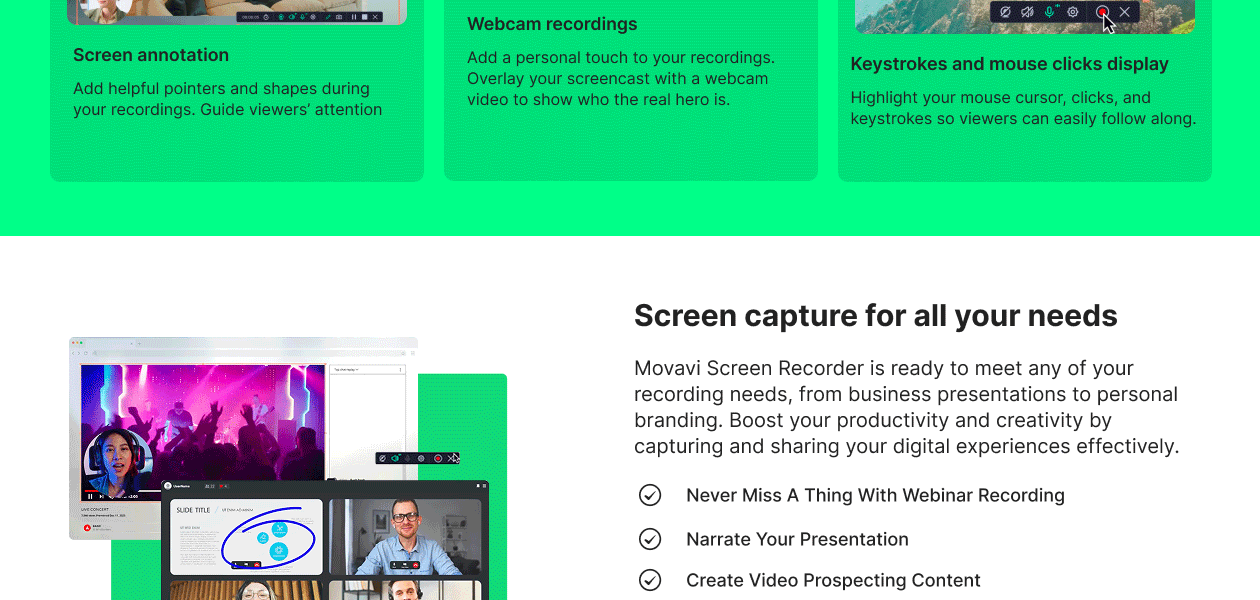
Task: Click the muted speaker icon in recorder toolbar
Action: (x=1027, y=12)
